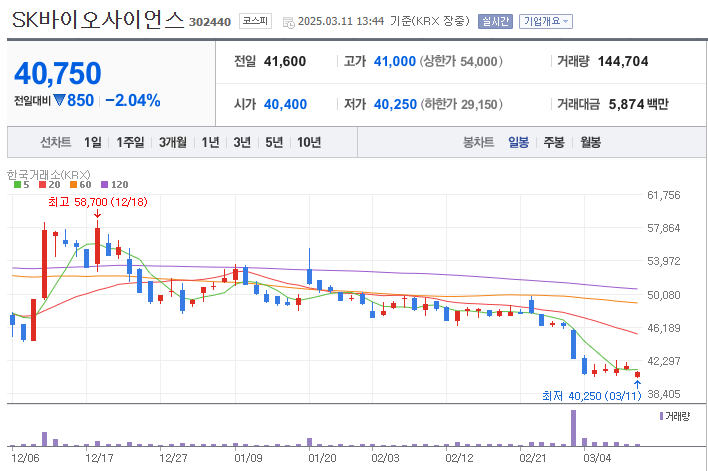Viewport: 708px width, 471px height.
Task: Show the 5년 line chart
Action: [x=274, y=142]
